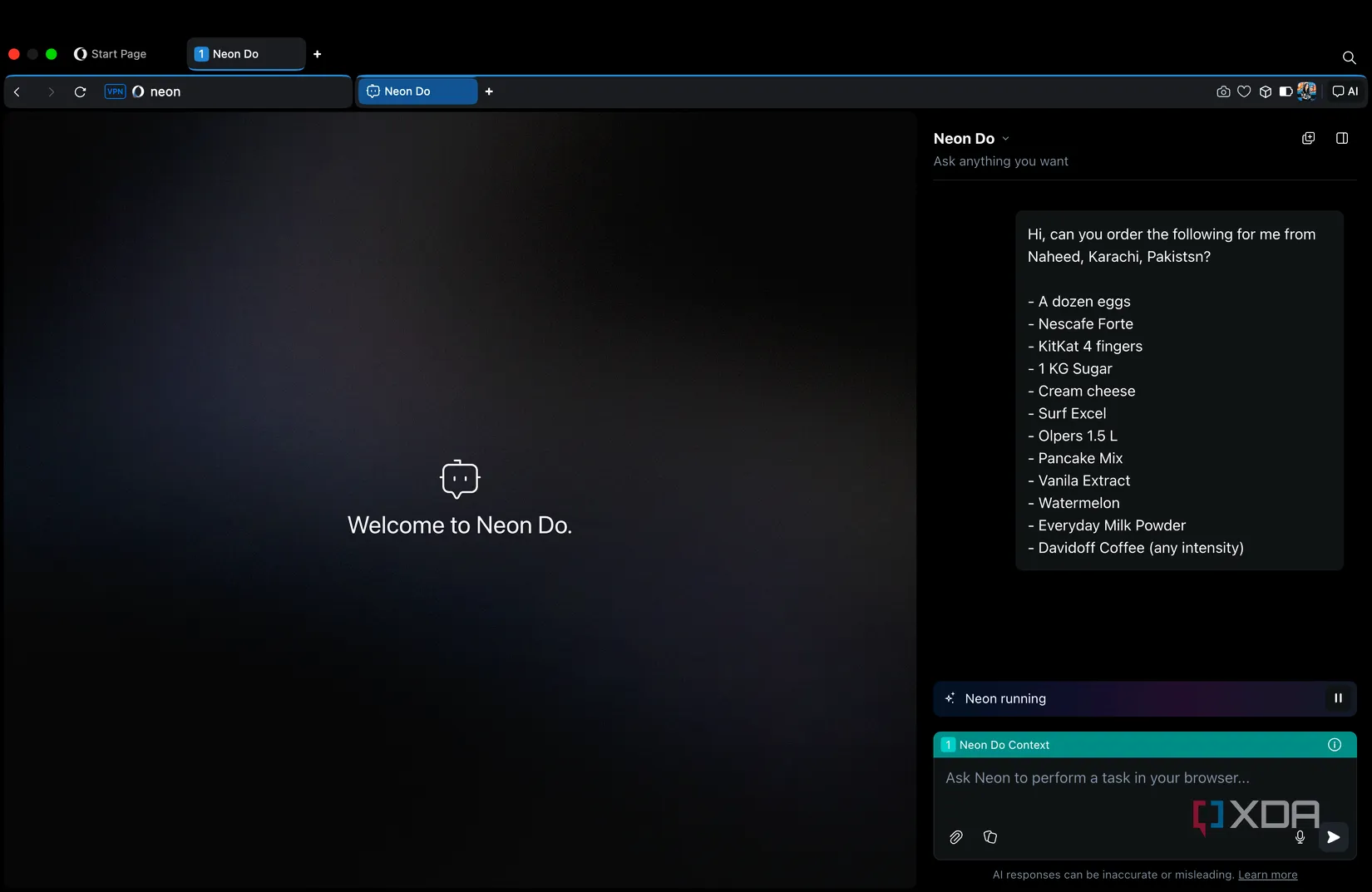Click the heart bookmark icon
1372x892 pixels.
click(x=1244, y=91)
